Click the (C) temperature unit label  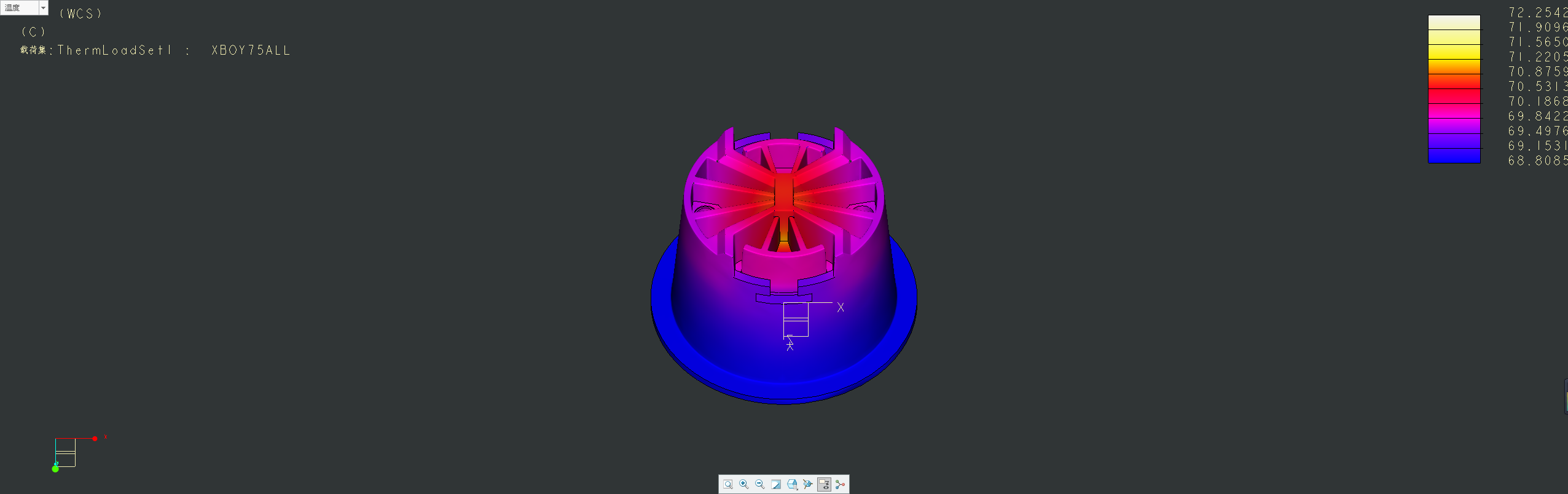click(33, 32)
